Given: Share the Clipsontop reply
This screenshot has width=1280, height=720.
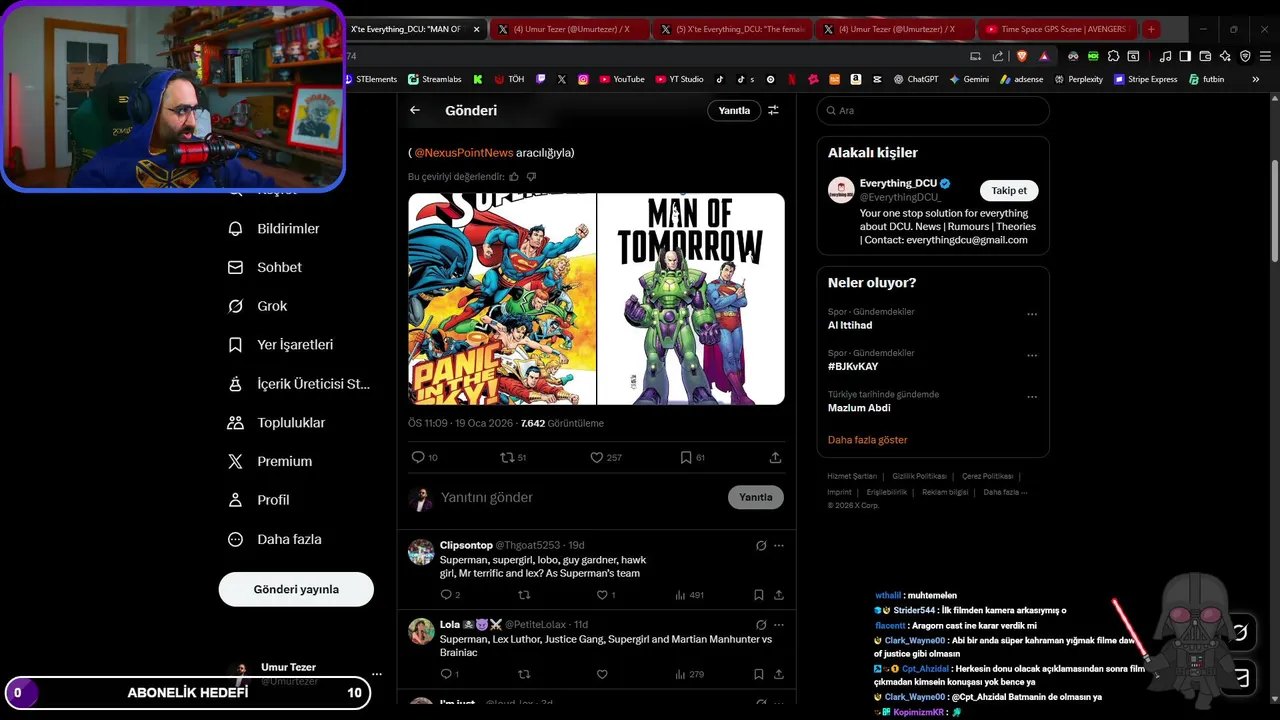Looking at the screenshot, I should [x=779, y=595].
